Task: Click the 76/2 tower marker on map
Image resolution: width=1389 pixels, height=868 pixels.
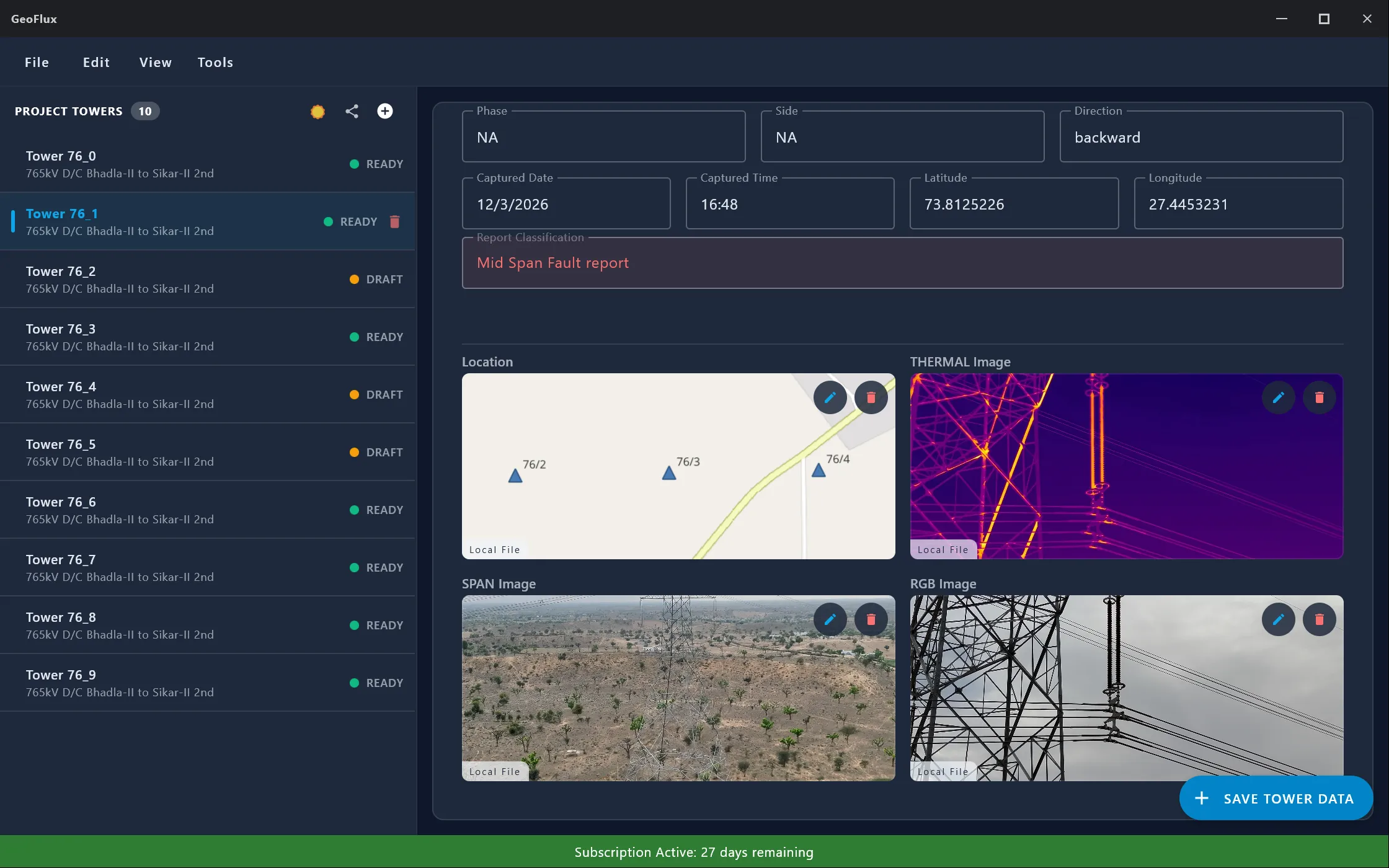Action: pos(515,476)
